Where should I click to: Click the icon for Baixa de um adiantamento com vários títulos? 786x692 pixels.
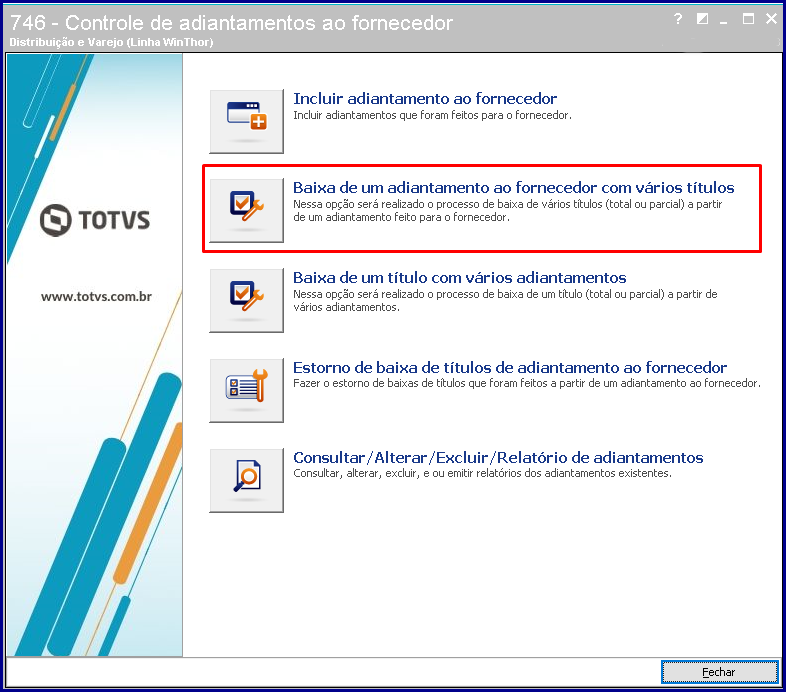tap(246, 211)
